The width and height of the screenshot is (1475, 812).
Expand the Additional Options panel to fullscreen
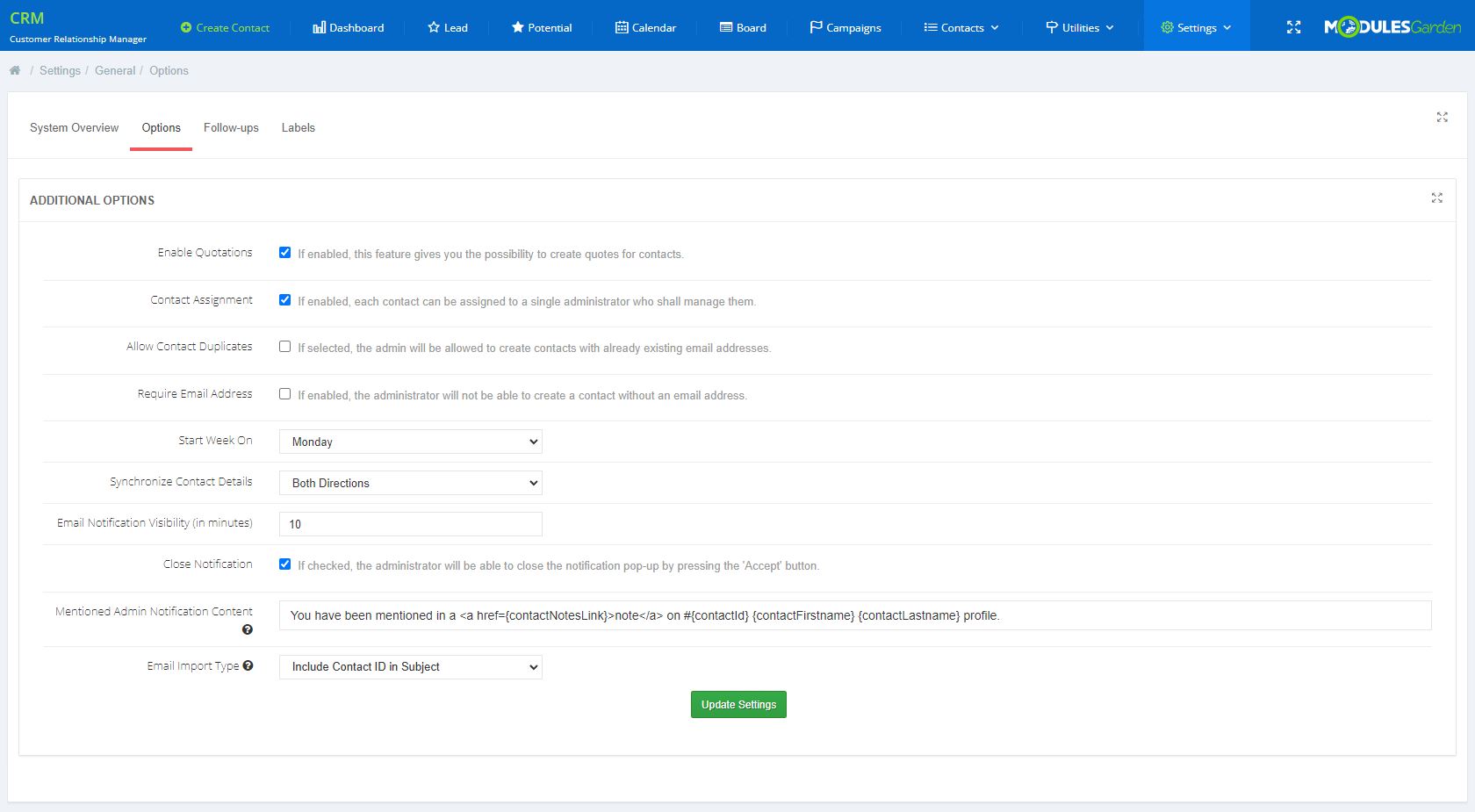click(1436, 198)
